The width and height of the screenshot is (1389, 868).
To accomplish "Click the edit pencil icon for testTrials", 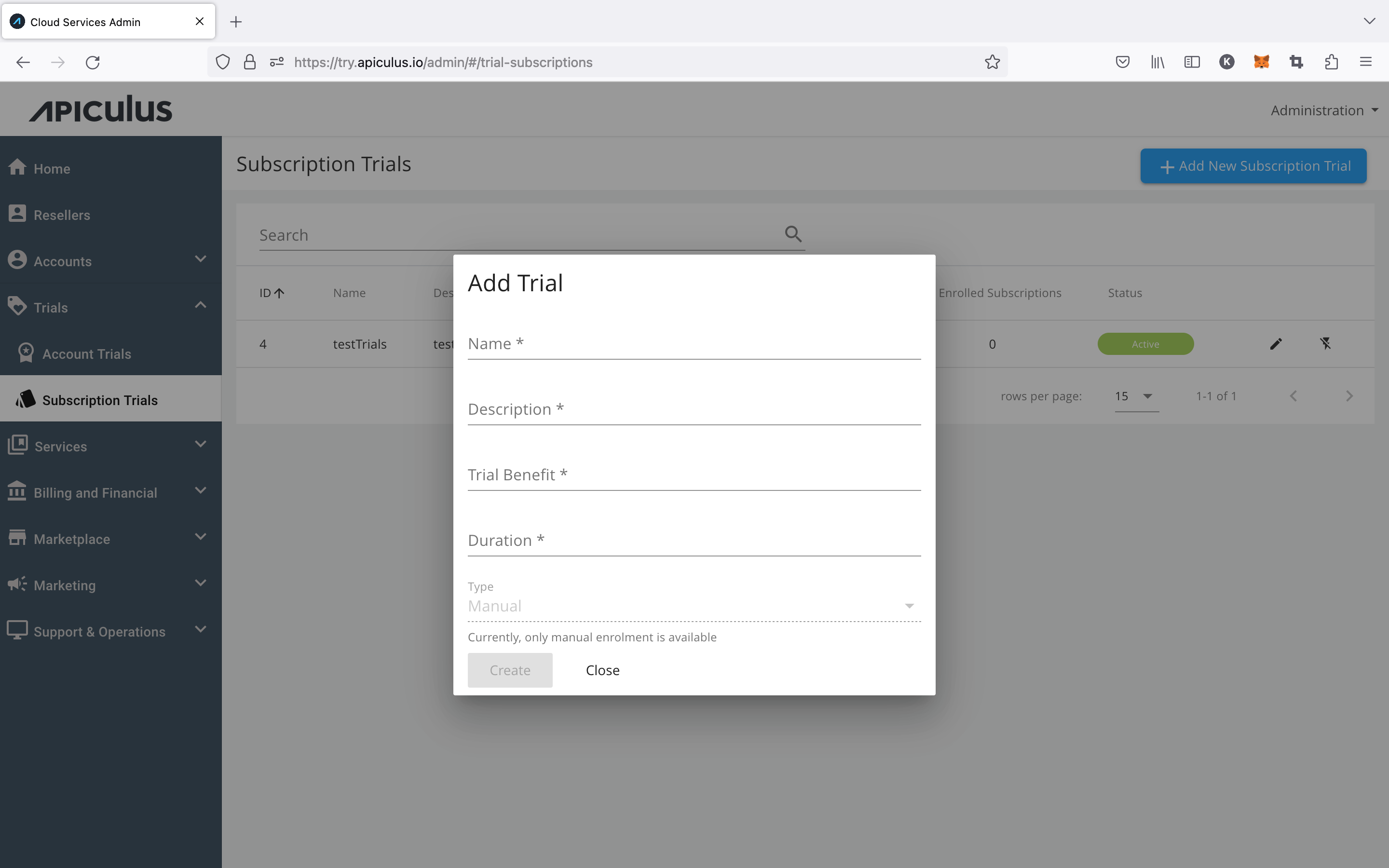I will click(1275, 344).
